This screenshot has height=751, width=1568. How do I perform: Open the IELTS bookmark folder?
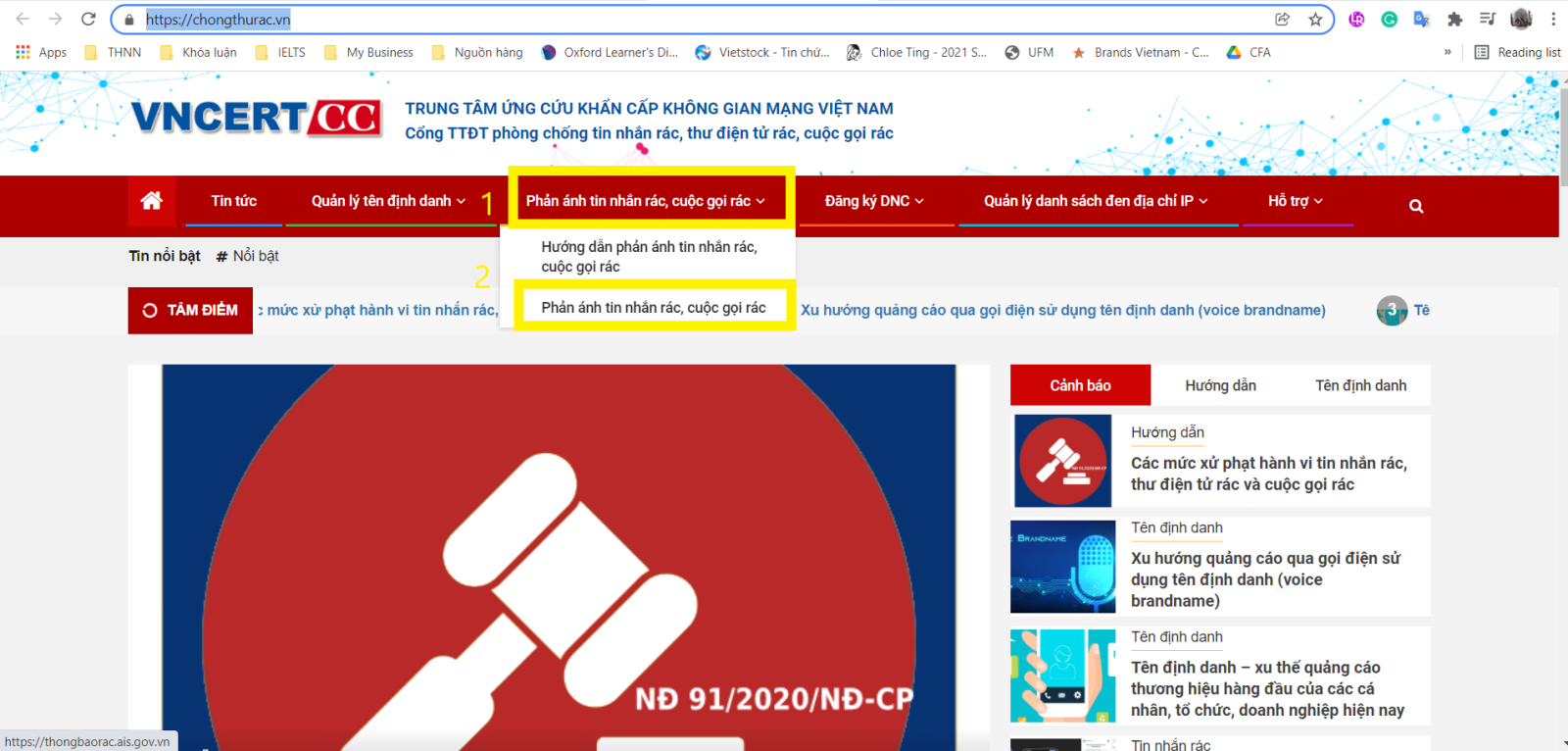pos(280,52)
